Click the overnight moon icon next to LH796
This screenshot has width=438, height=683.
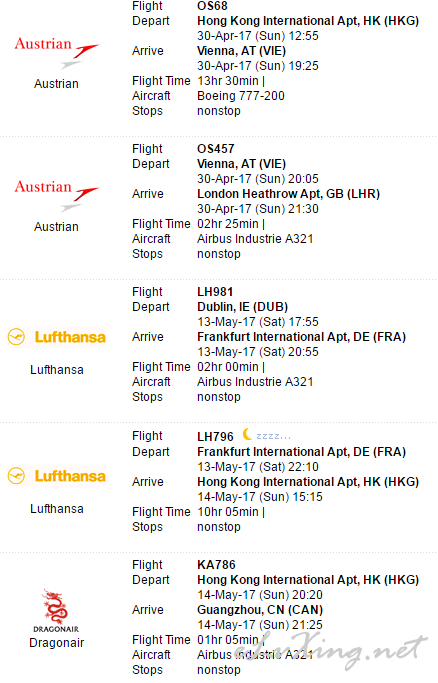pyautogui.click(x=247, y=434)
